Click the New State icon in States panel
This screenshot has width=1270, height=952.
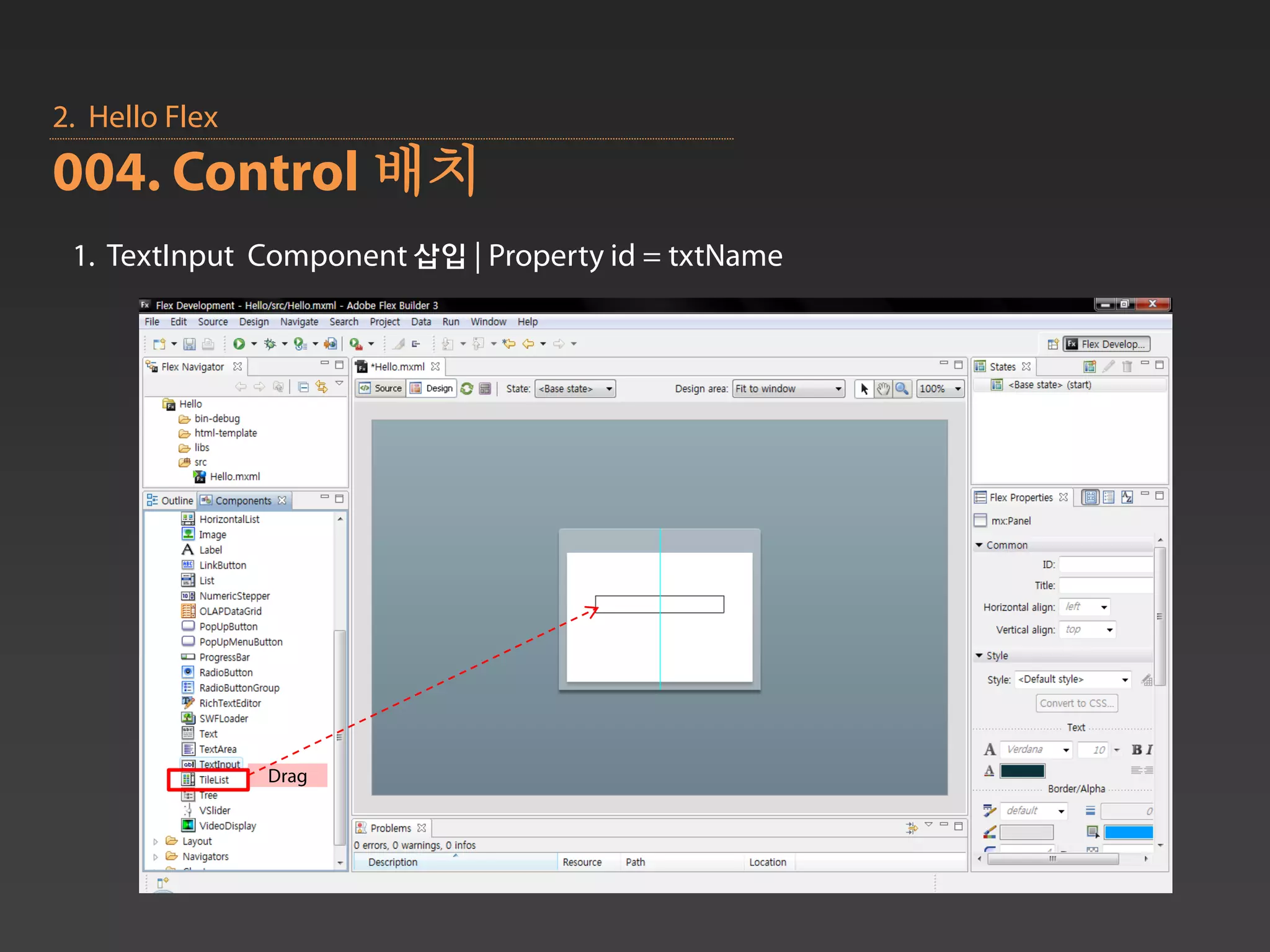coord(1089,366)
